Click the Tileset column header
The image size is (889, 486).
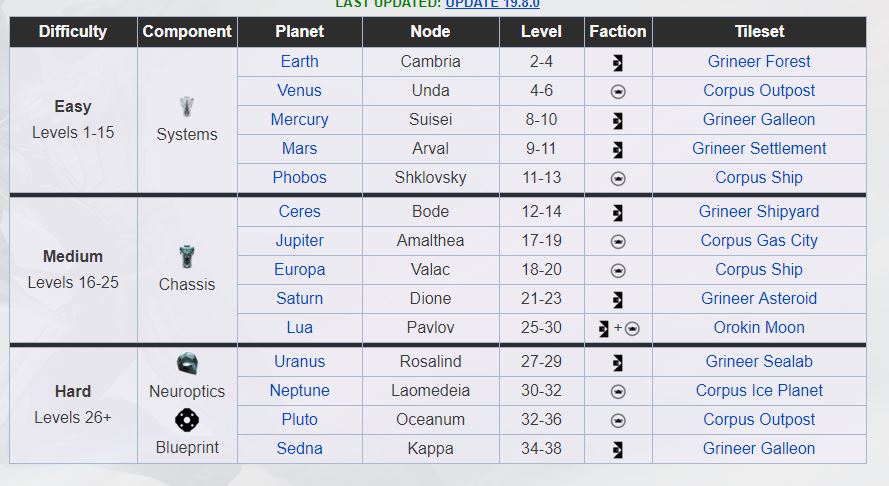(x=759, y=32)
